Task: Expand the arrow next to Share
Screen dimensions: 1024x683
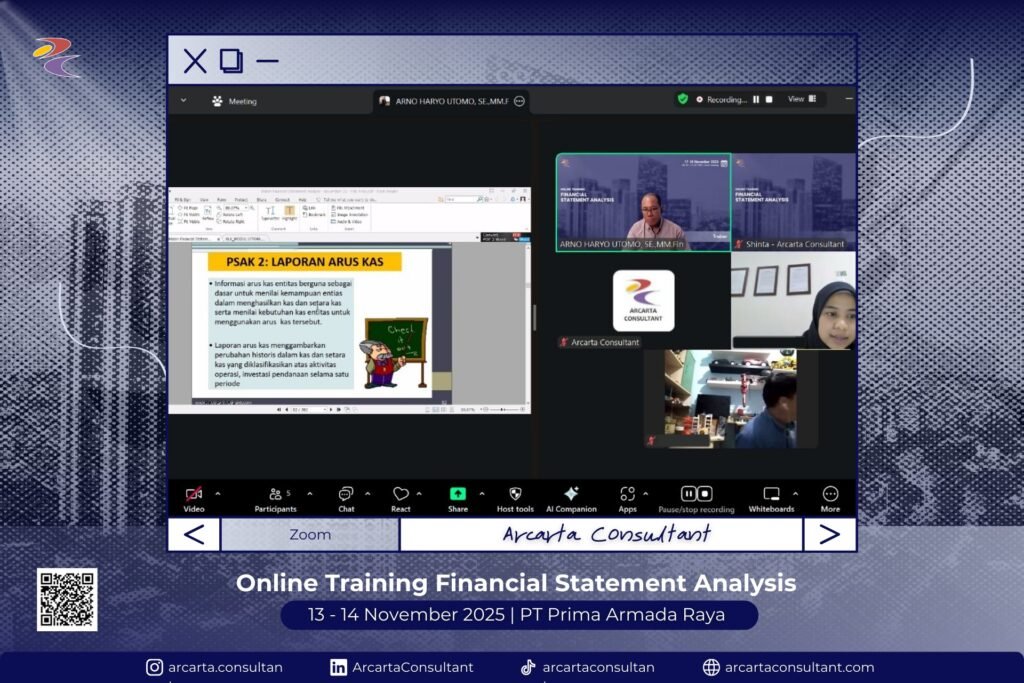Action: (x=481, y=494)
